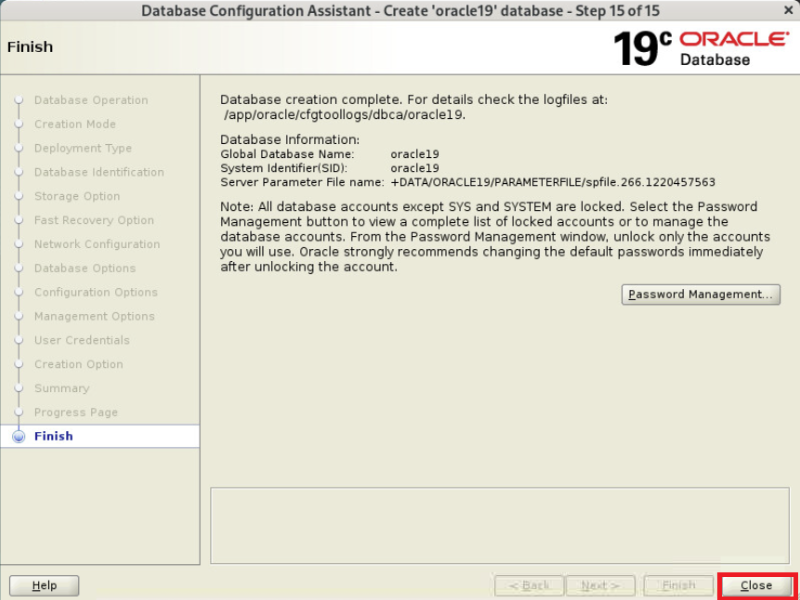The image size is (800, 600).
Task: Select the Creation Mode step
Action: (x=75, y=124)
